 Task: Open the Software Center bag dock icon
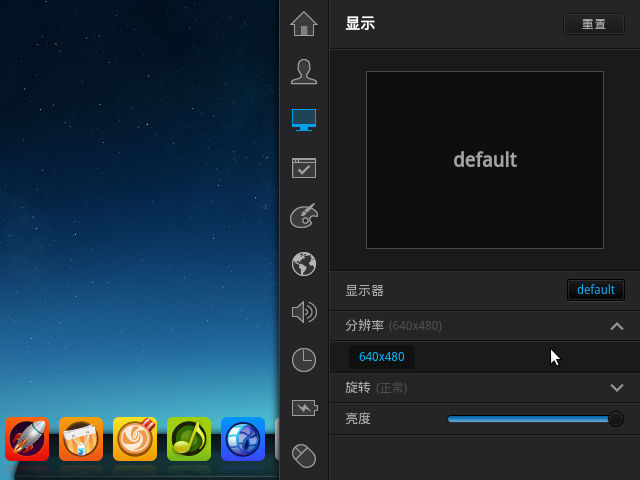[x=81, y=439]
